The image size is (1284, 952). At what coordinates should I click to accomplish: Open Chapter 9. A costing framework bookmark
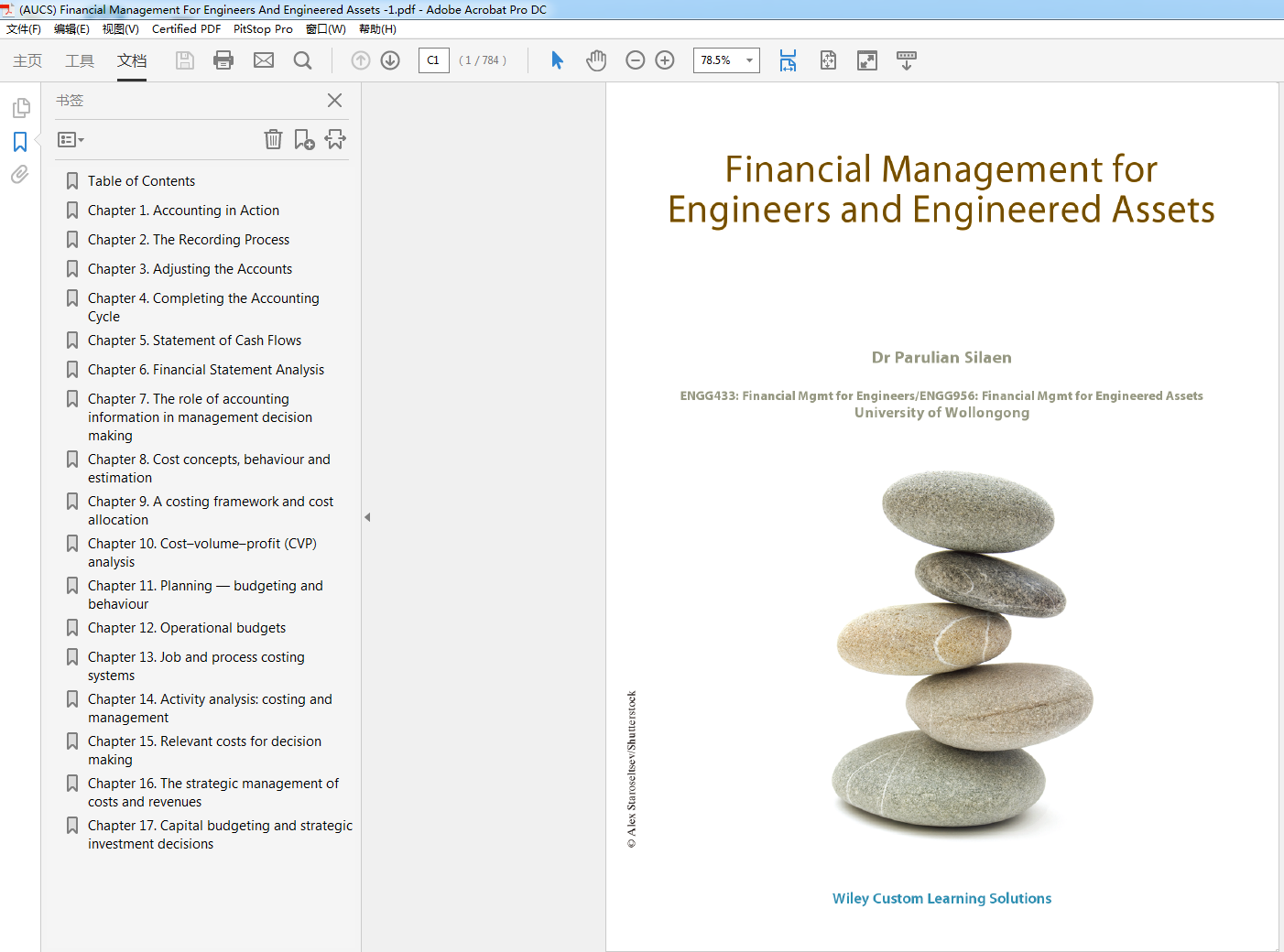(211, 511)
